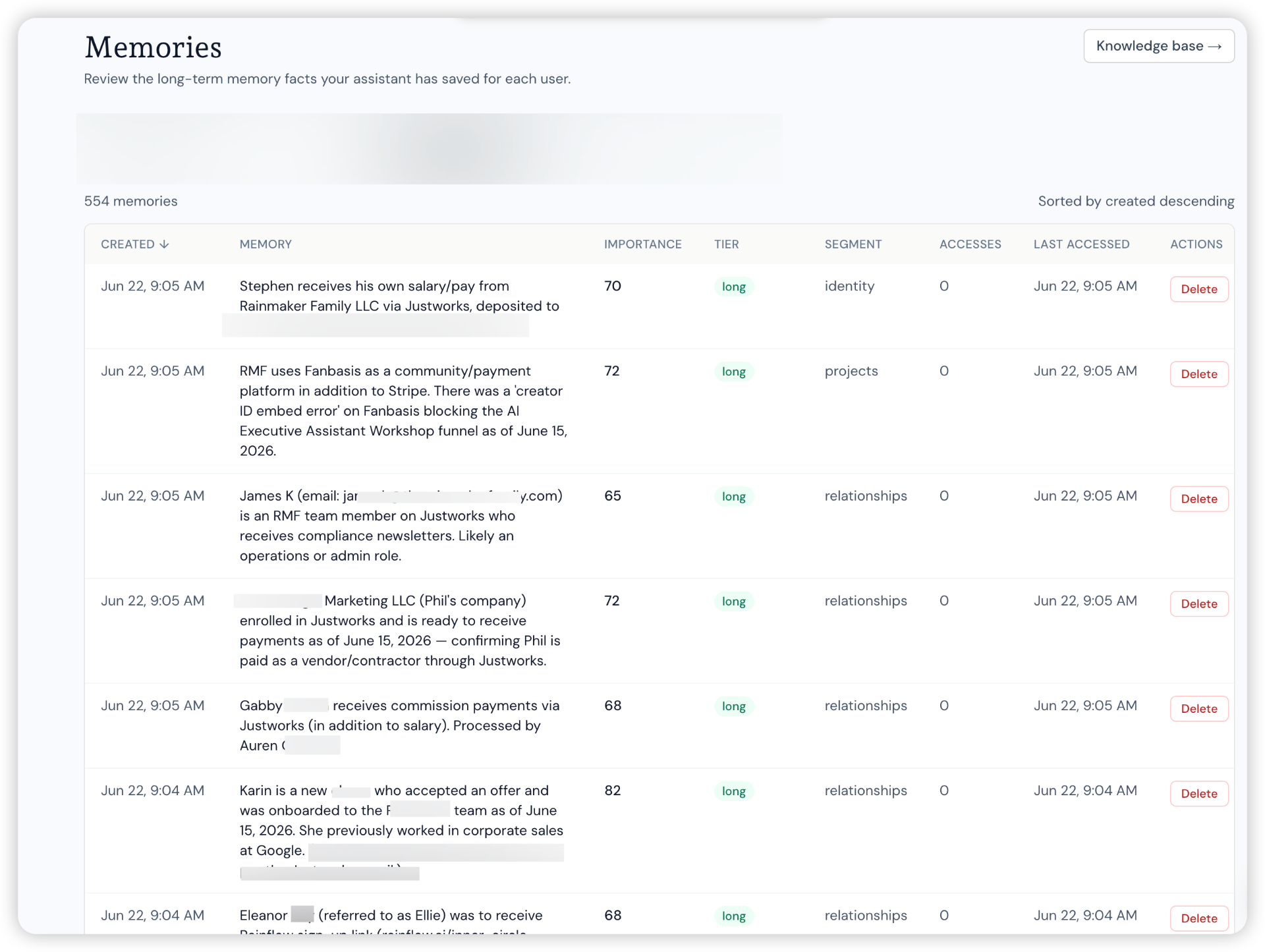Viewport: 1265px width, 952px height.
Task: Open the James K memory text
Action: [x=401, y=526]
